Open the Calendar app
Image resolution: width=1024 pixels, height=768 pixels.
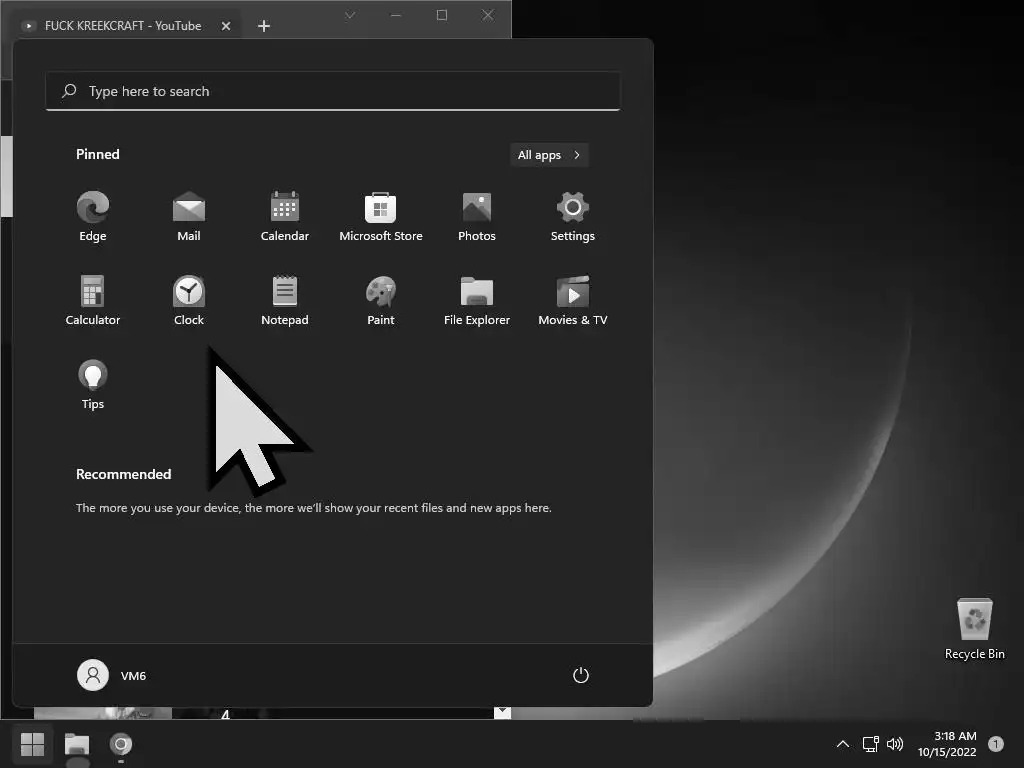pos(285,217)
